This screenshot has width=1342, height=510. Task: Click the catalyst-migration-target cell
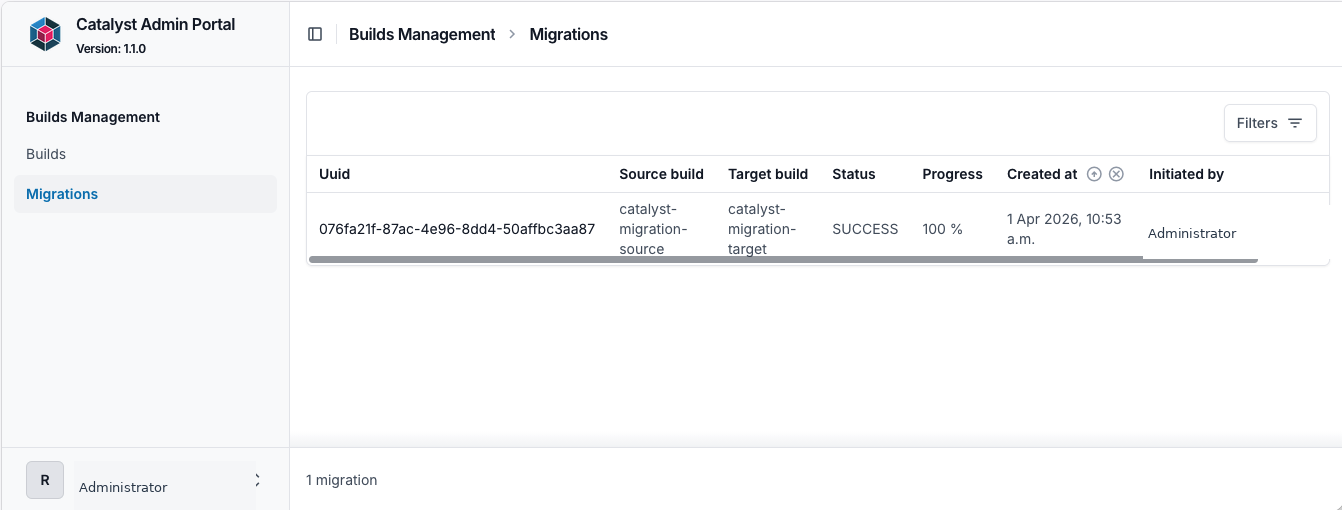(x=761, y=229)
